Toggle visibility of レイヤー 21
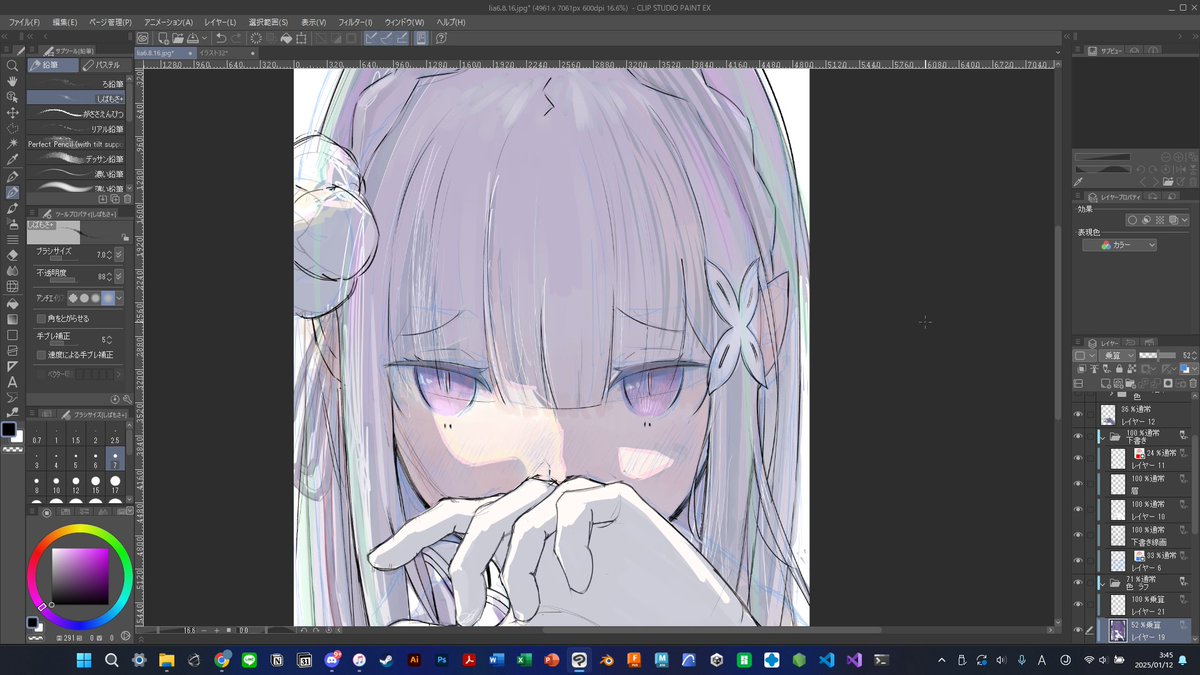This screenshot has height=675, width=1200. [1078, 605]
